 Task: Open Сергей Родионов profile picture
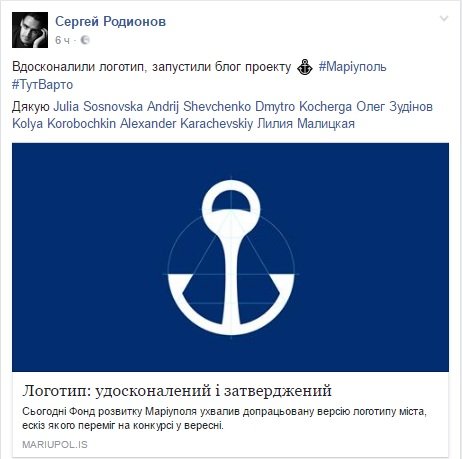(30, 30)
